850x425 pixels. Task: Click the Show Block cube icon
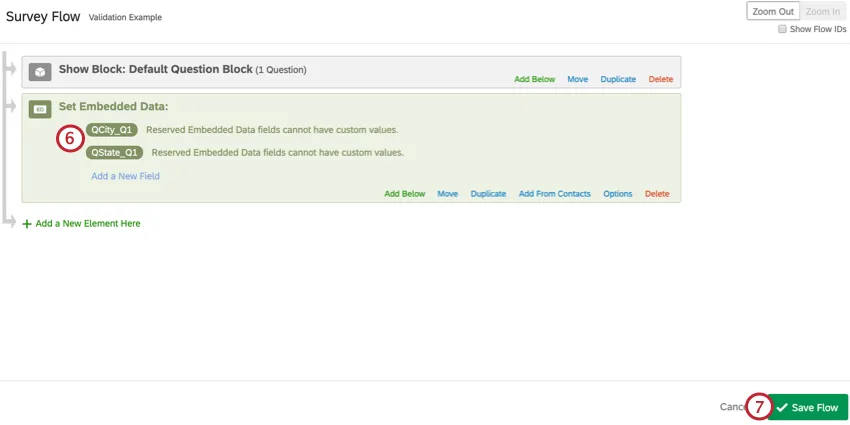click(x=40, y=72)
